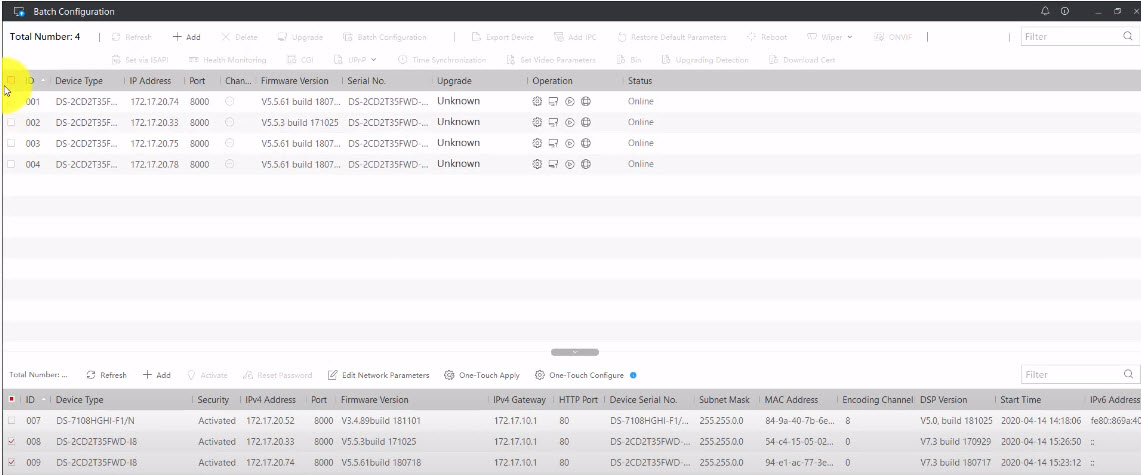This screenshot has width=1141, height=475.
Task: Click the search magnifier in the top Filter box
Action: (1127, 37)
